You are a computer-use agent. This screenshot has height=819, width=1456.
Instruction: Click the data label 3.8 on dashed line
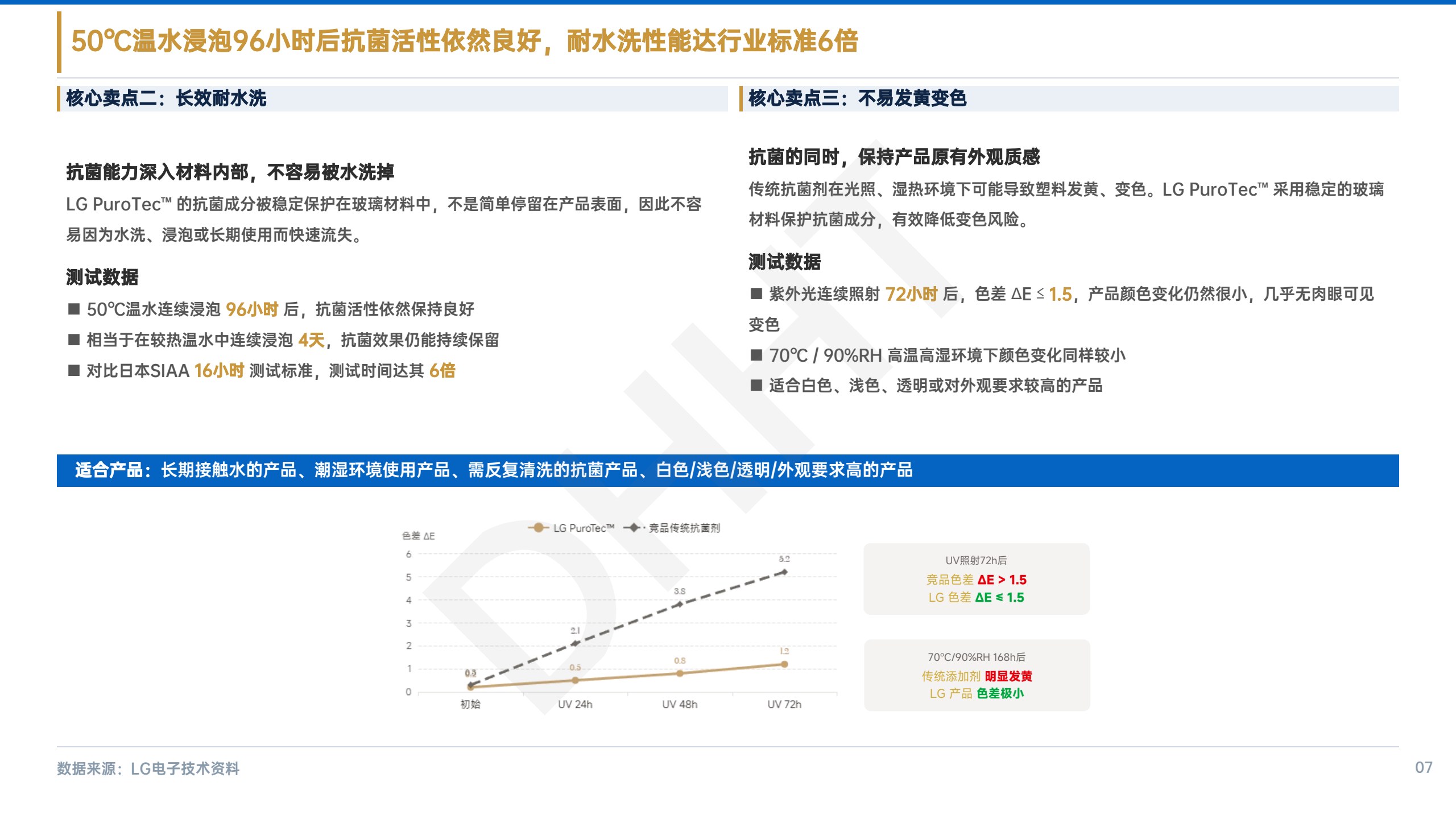[680, 591]
